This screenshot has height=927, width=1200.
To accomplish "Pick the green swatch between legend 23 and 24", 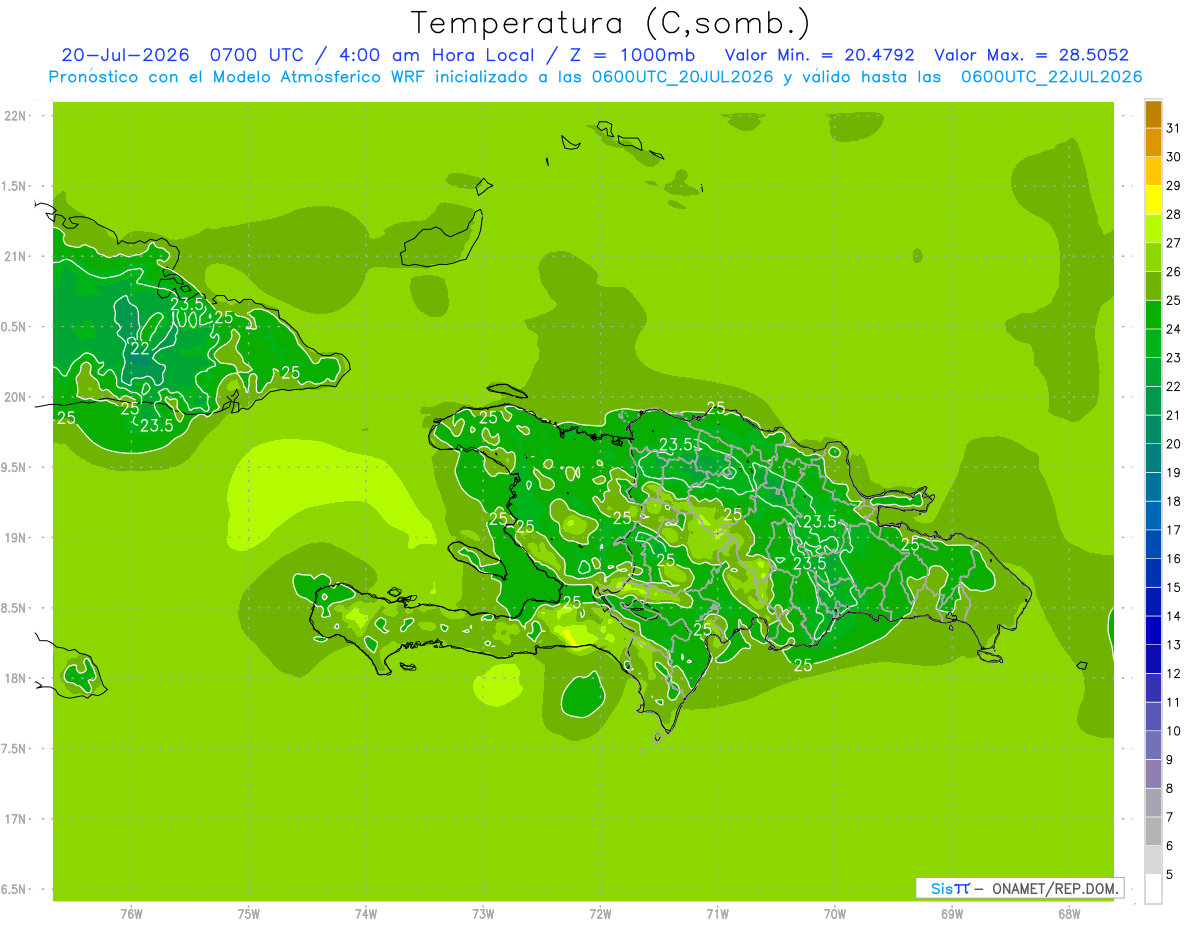I will (x=1153, y=343).
